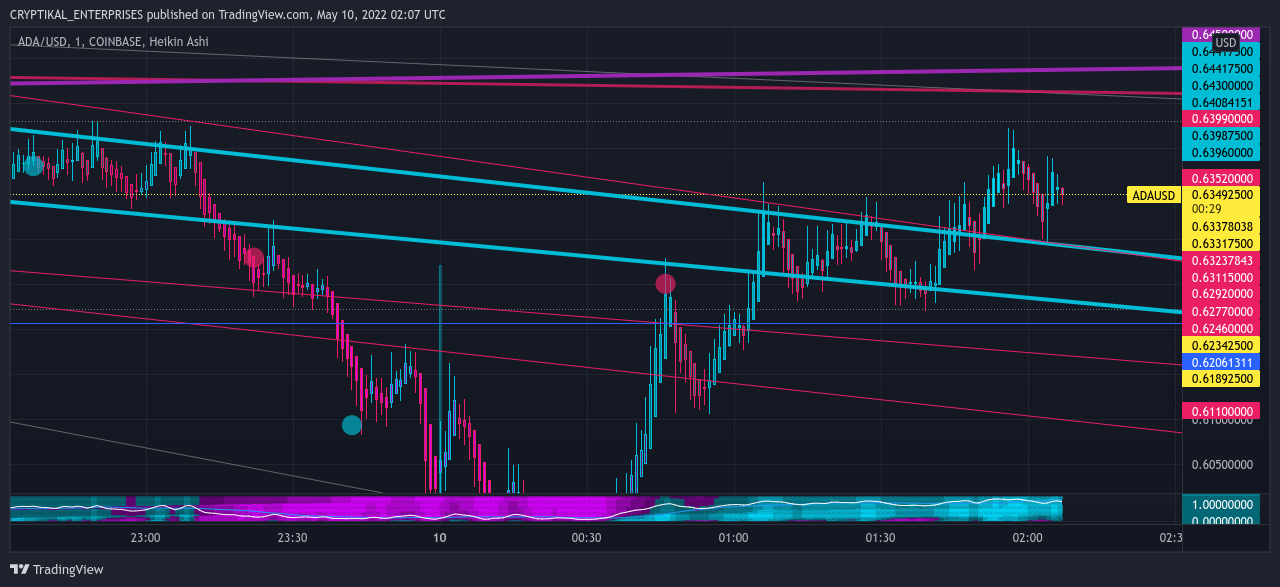The height and width of the screenshot is (587, 1280).
Task: Select the 0.63520000 pink price label
Action: pos(1223,178)
